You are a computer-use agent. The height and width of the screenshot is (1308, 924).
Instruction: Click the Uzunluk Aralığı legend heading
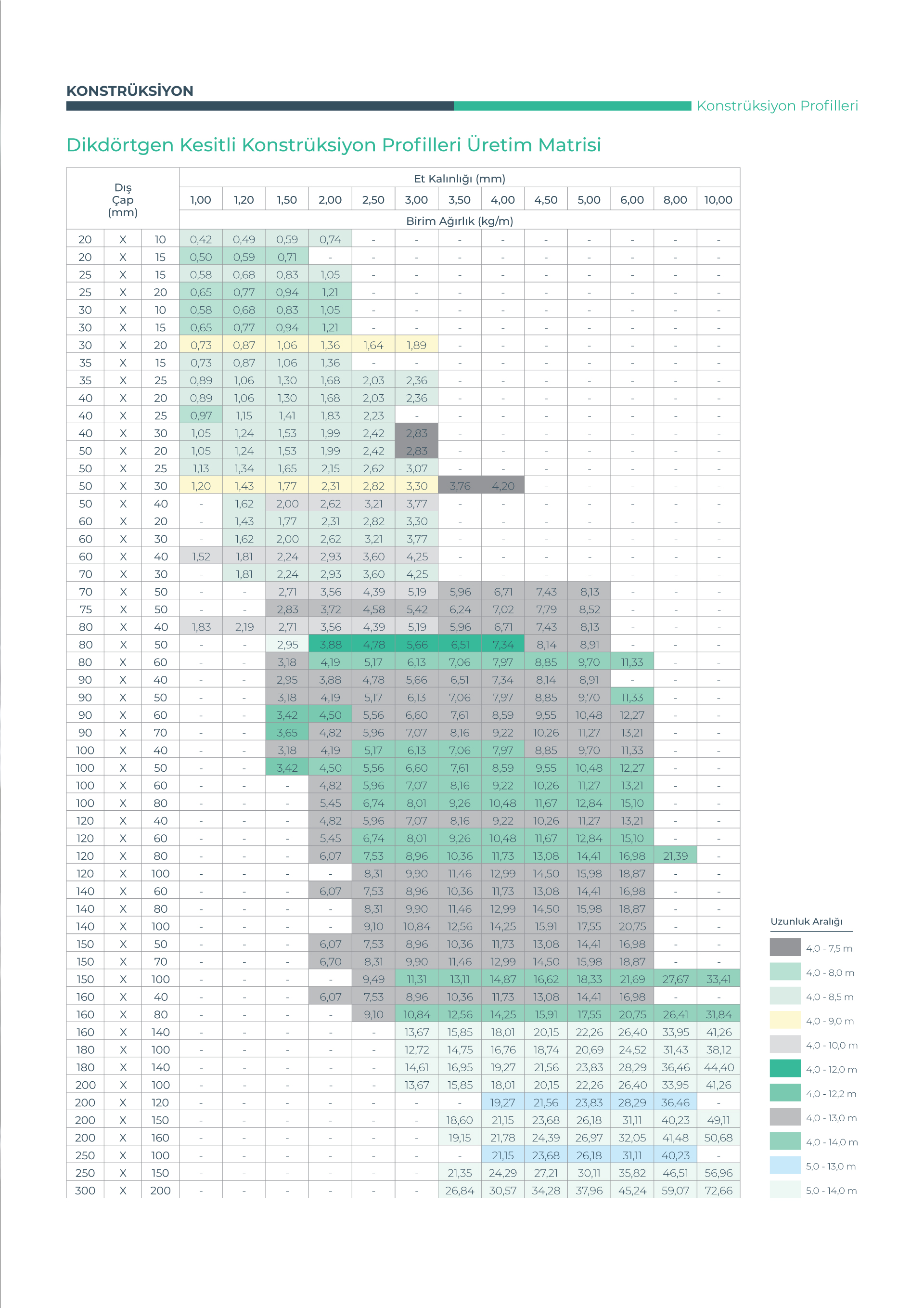806,922
